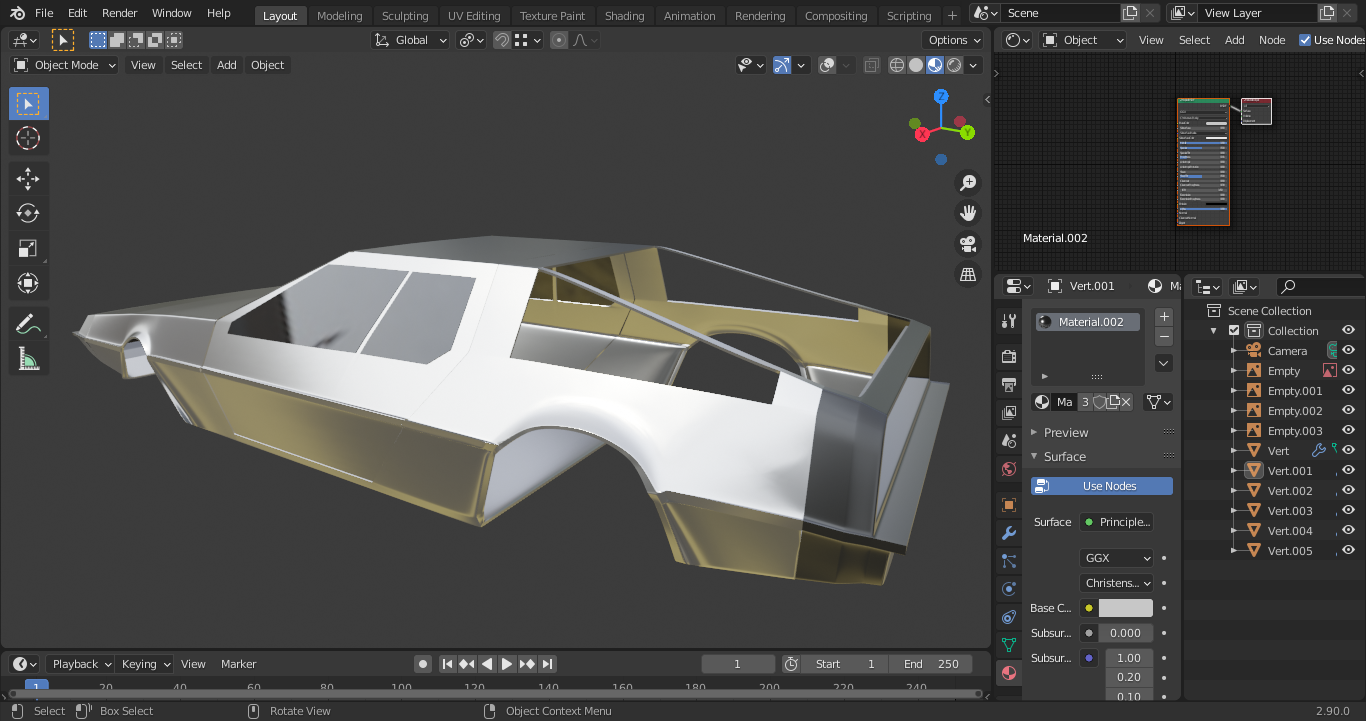Open Christensen subsurface method dropdown
This screenshot has width=1366, height=721.
click(1116, 583)
